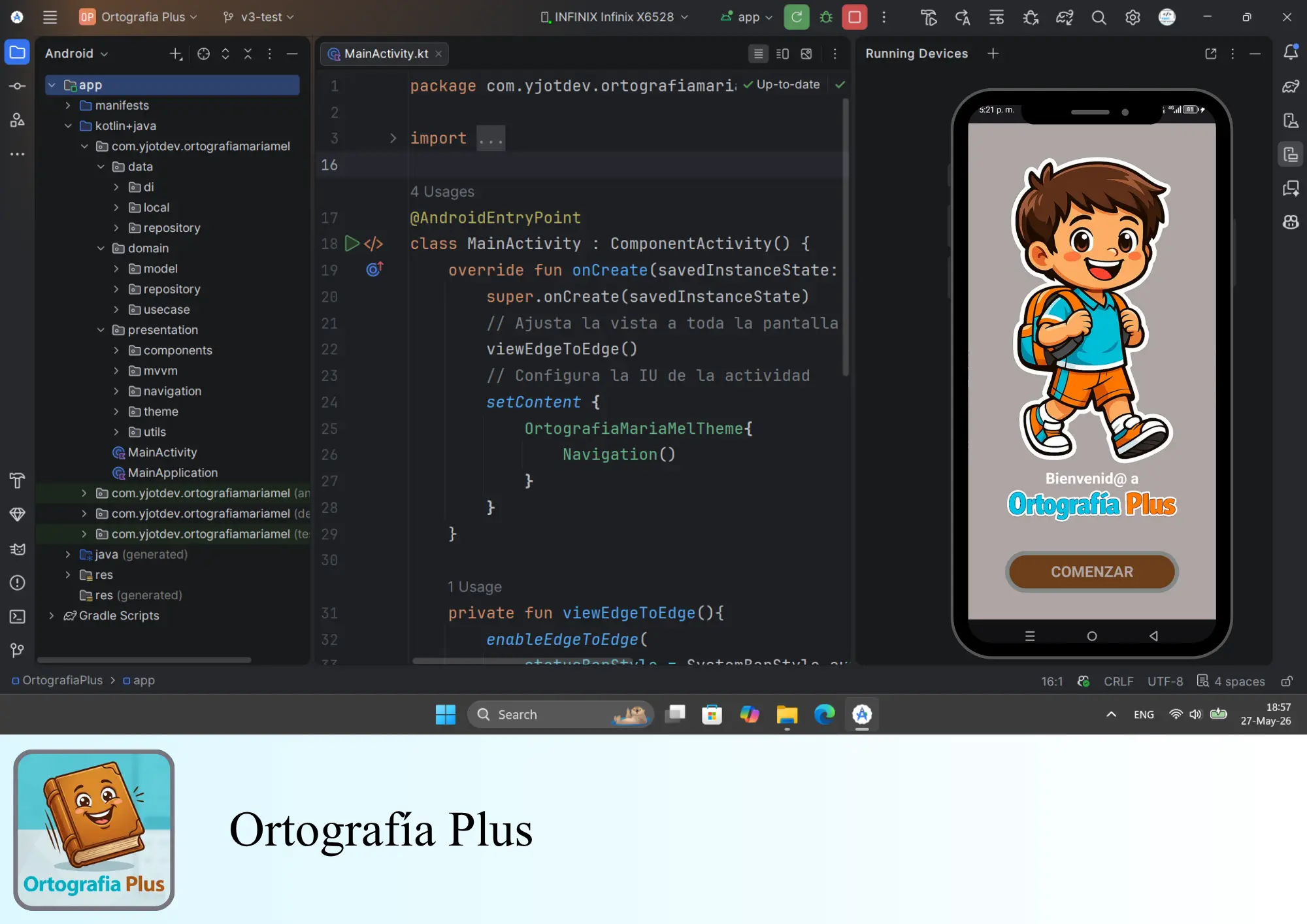Add new device tab in Running Devices
This screenshot has height=924, width=1307.
[993, 54]
